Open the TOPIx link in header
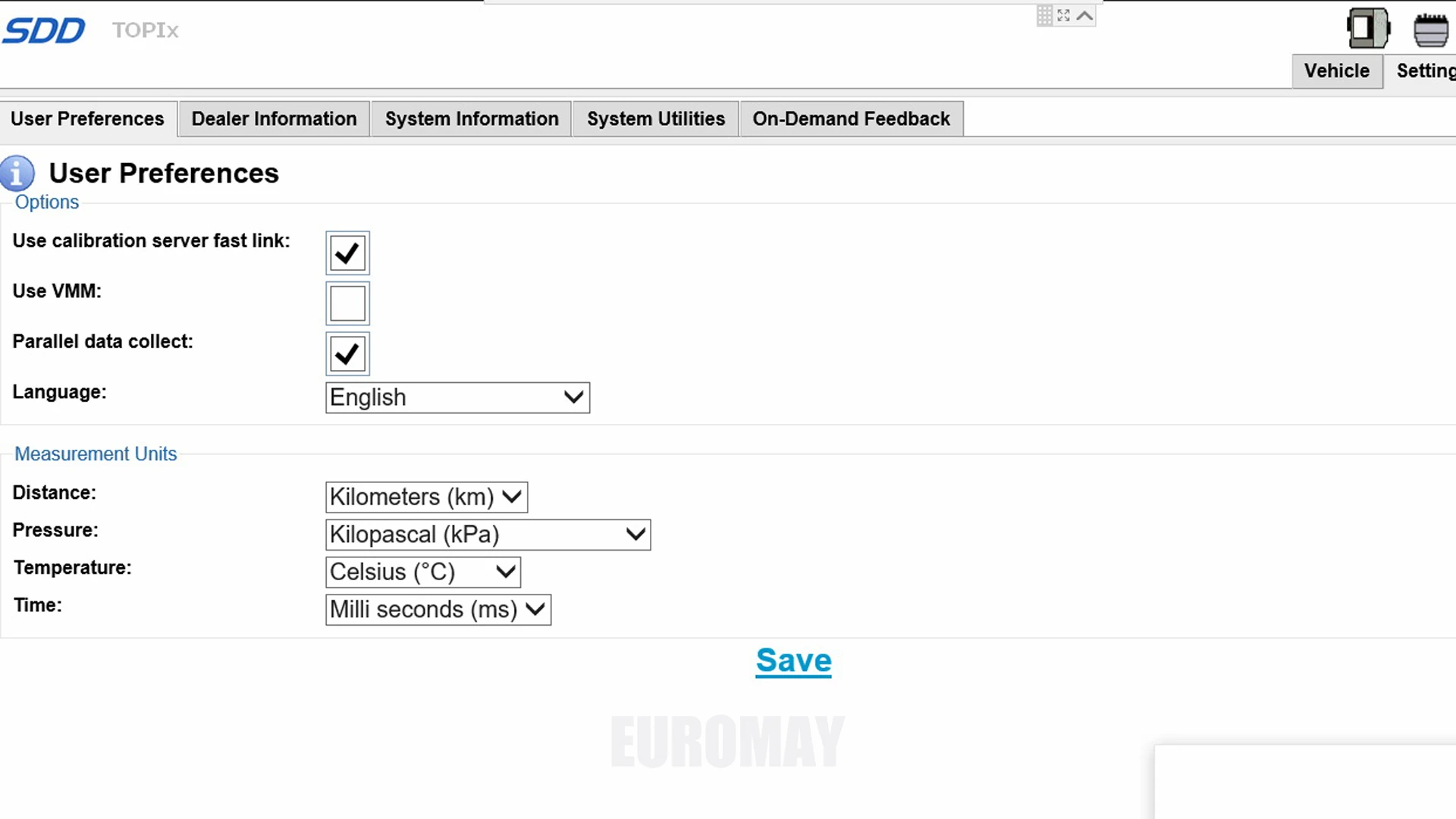The image size is (1456, 819). [145, 30]
